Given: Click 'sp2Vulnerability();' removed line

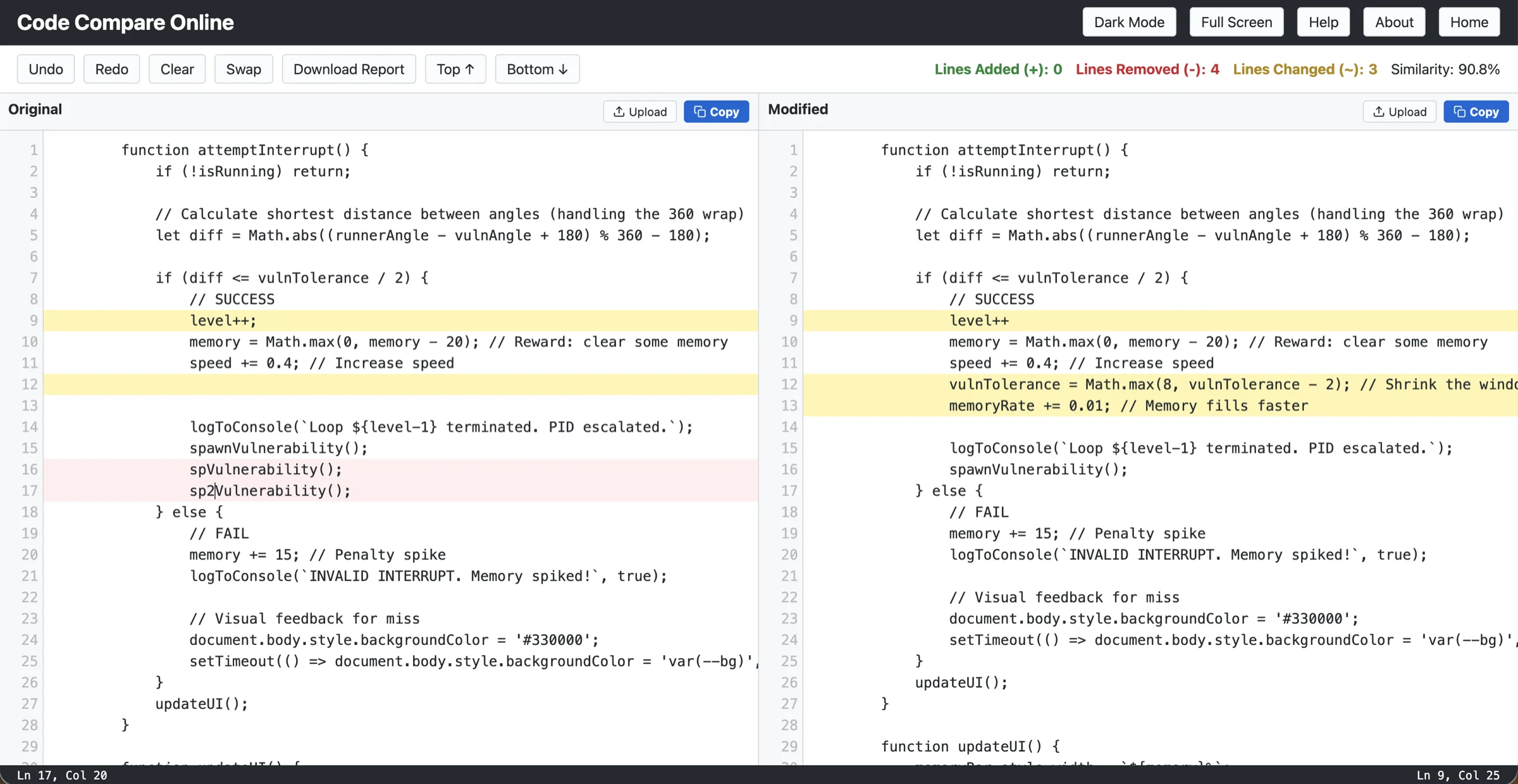Looking at the screenshot, I should [x=270, y=491].
